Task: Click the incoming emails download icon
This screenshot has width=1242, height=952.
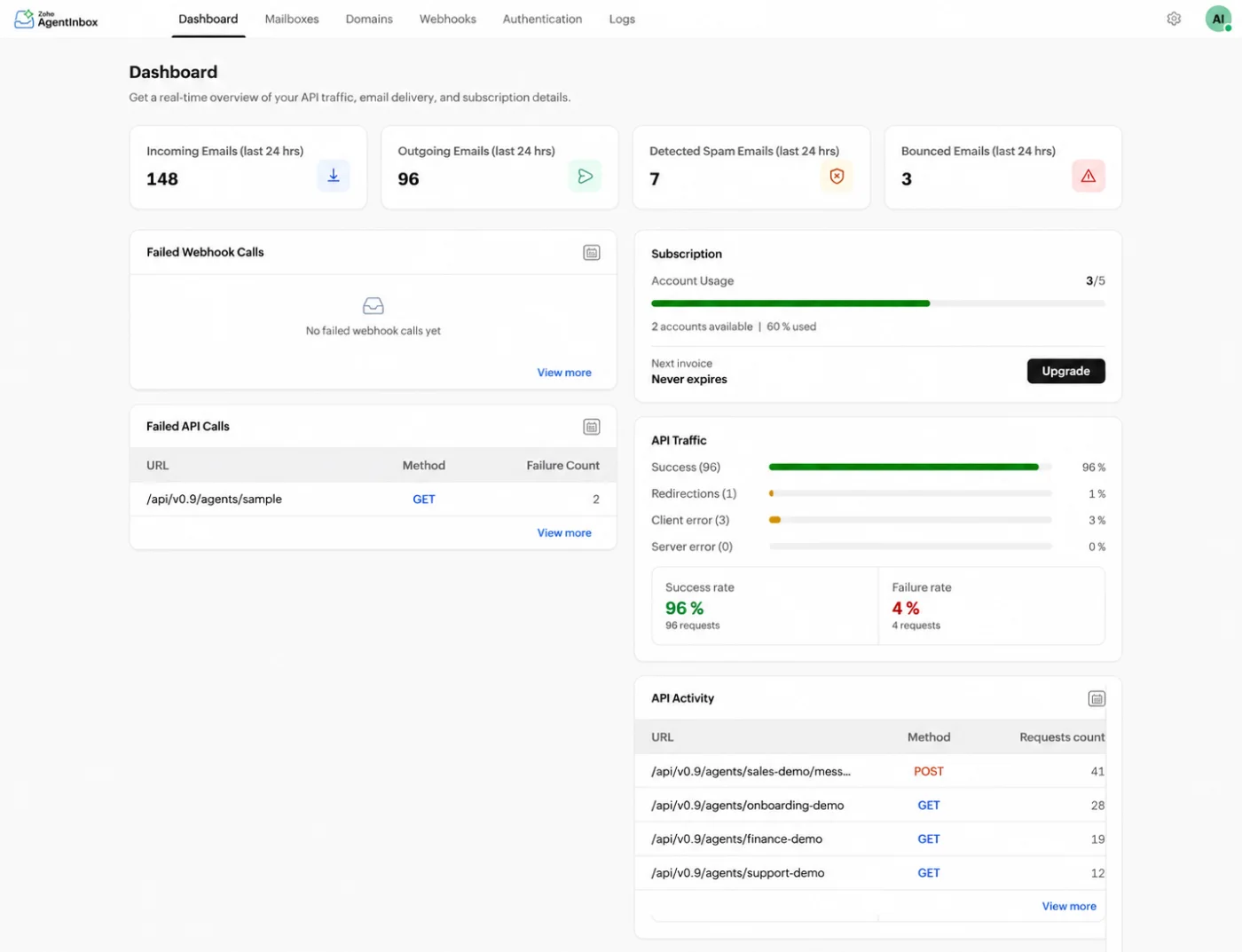Action: point(334,176)
